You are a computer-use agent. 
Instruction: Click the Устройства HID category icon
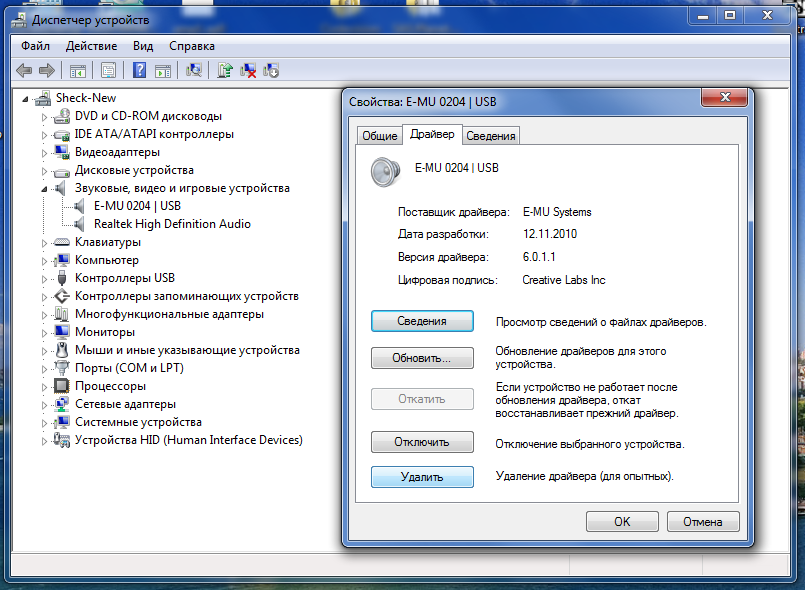pos(62,440)
